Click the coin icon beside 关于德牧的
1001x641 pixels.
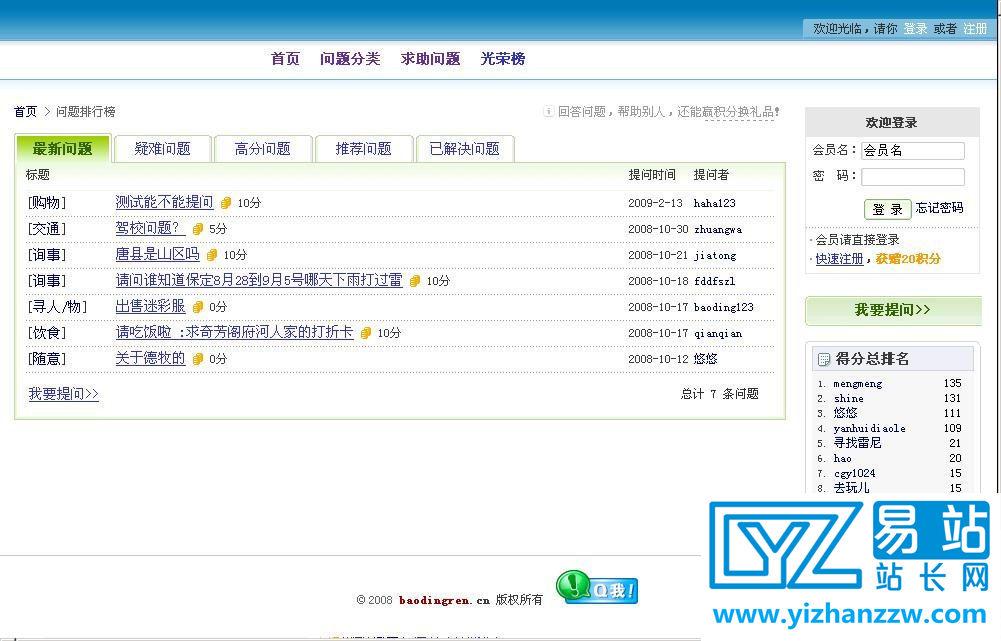(x=198, y=359)
